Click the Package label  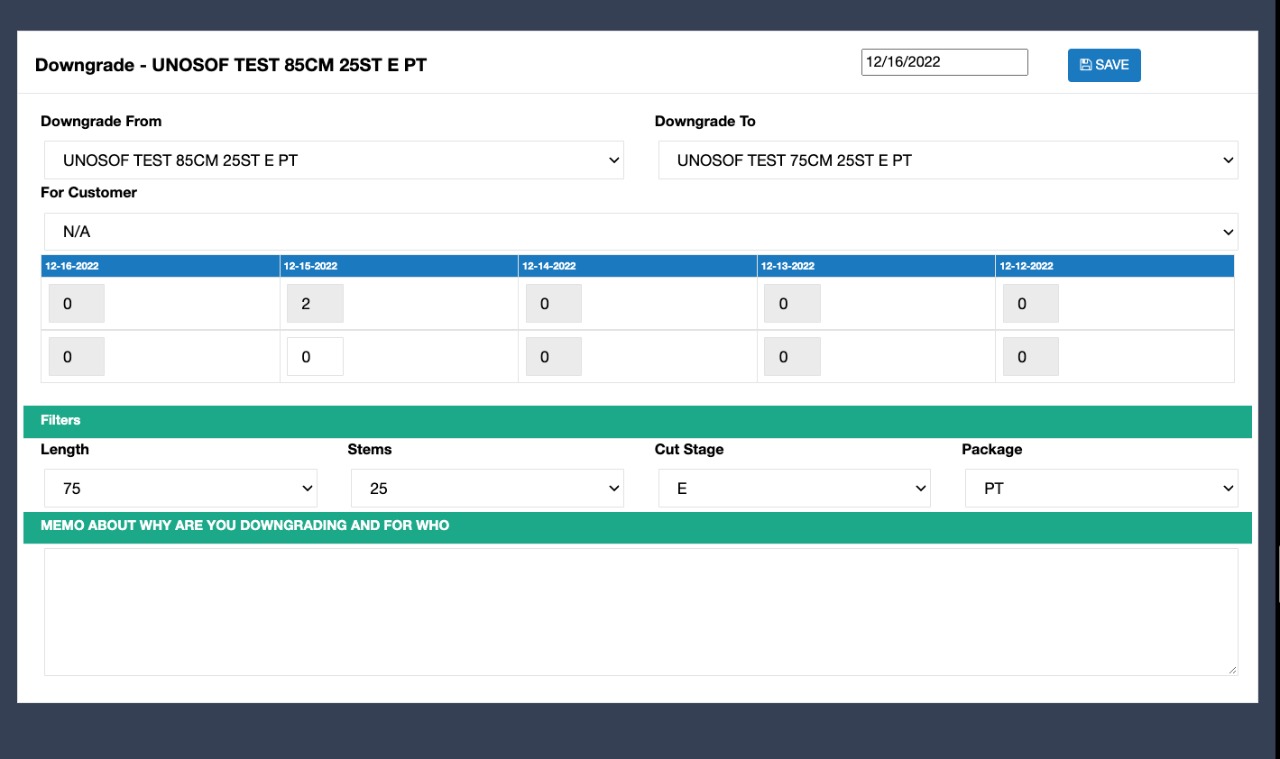[992, 450]
